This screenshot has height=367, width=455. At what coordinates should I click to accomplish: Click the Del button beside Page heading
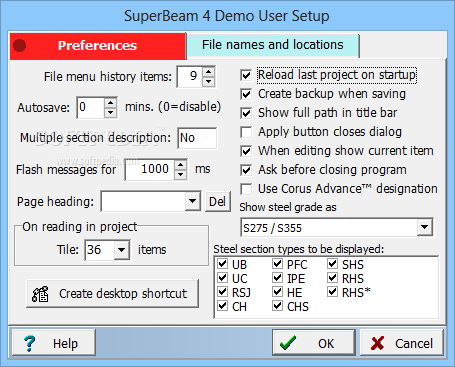(217, 201)
